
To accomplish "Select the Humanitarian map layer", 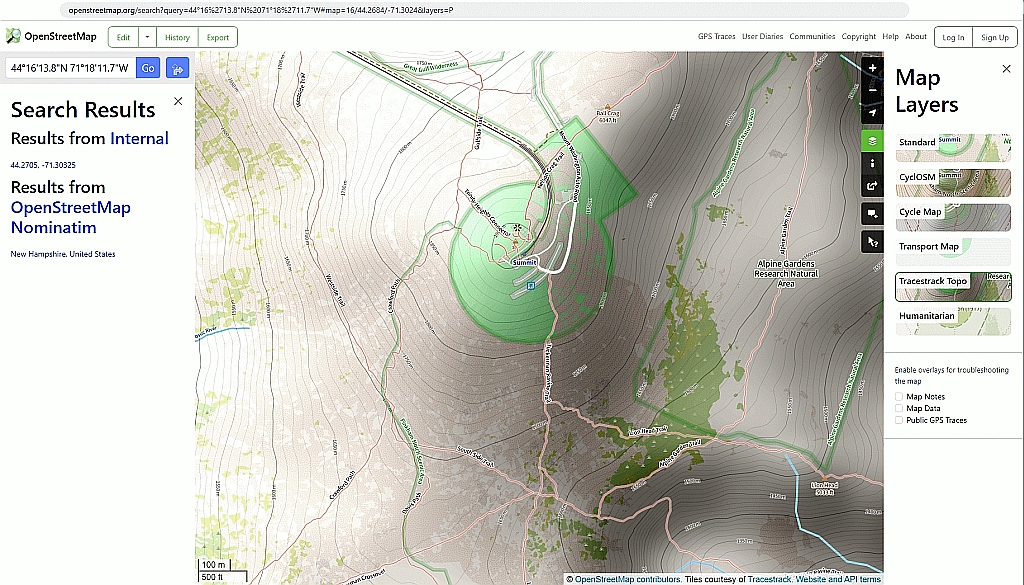I will (x=953, y=321).
